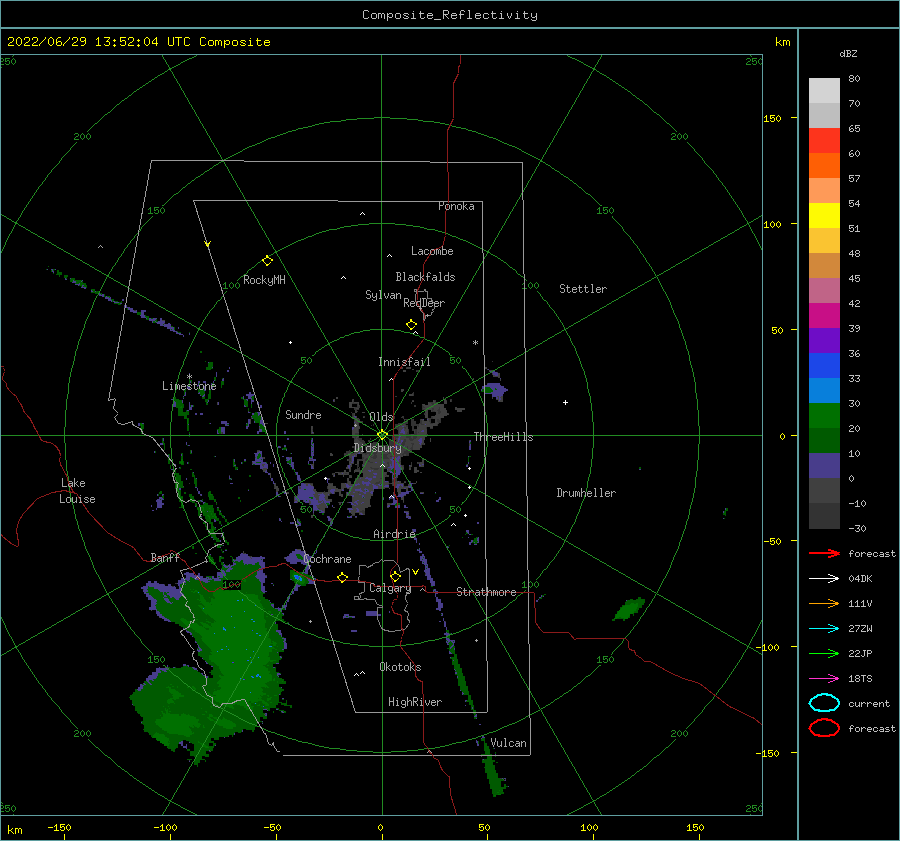The image size is (900, 841).
Task: Click the HighRiver town label
Action: tap(415, 702)
